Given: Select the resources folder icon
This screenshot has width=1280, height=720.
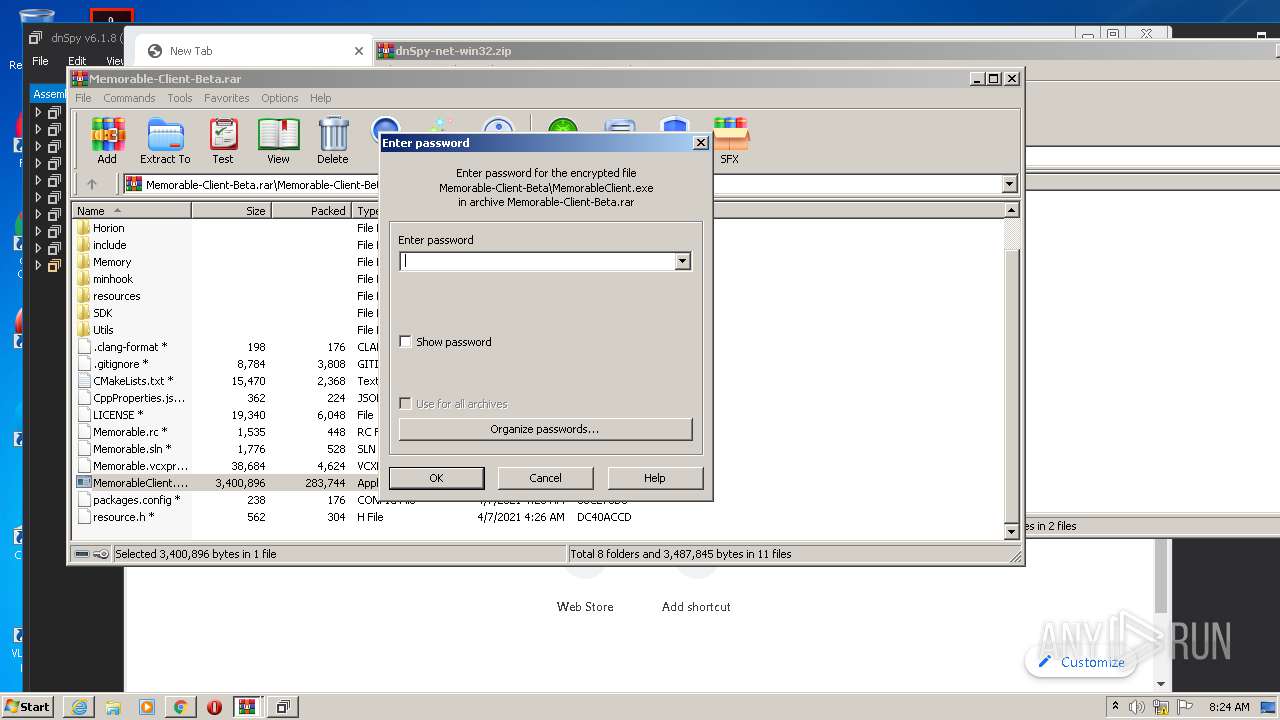Looking at the screenshot, I should [84, 296].
